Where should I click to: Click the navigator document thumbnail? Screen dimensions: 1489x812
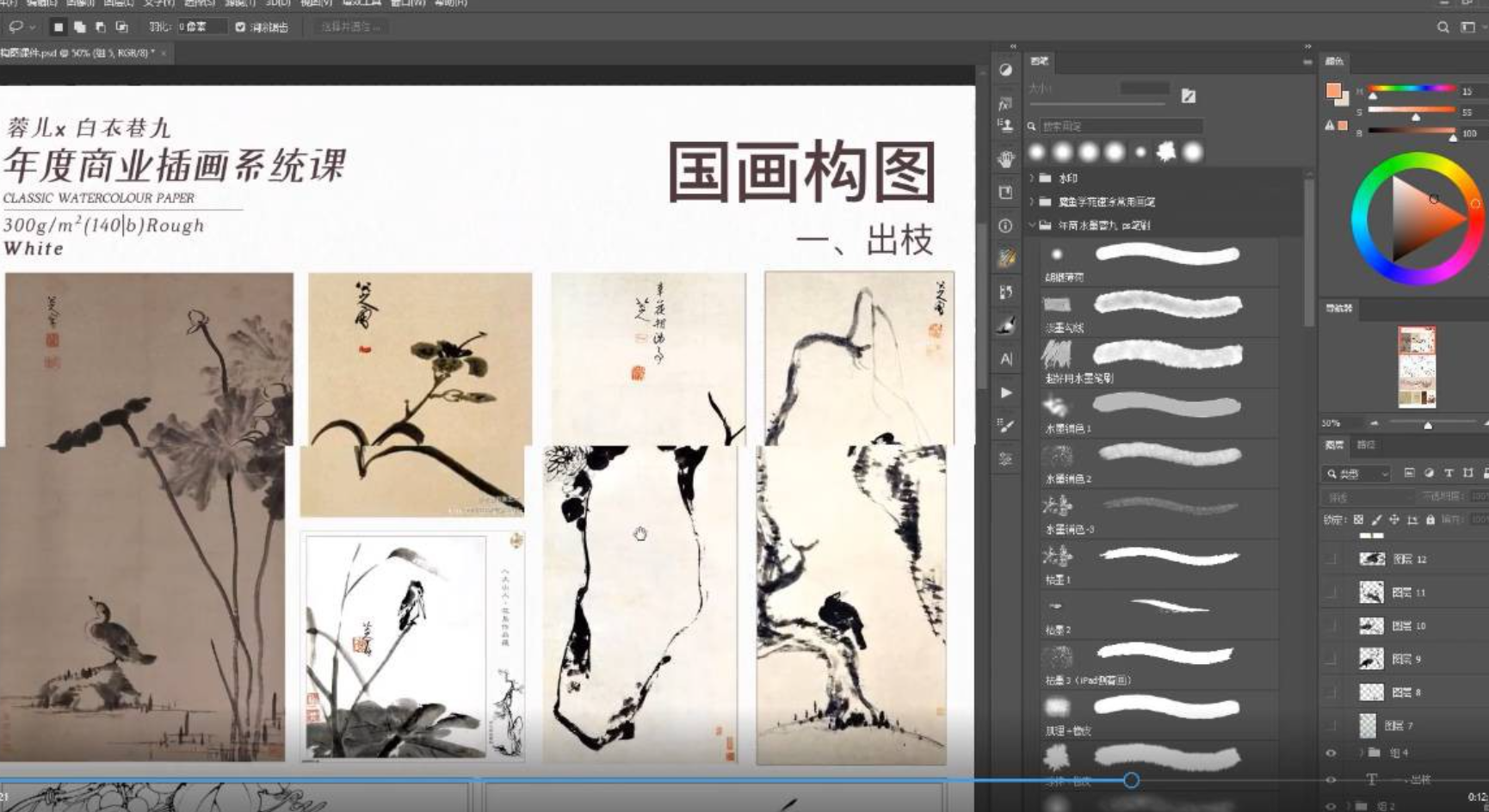point(1417,366)
